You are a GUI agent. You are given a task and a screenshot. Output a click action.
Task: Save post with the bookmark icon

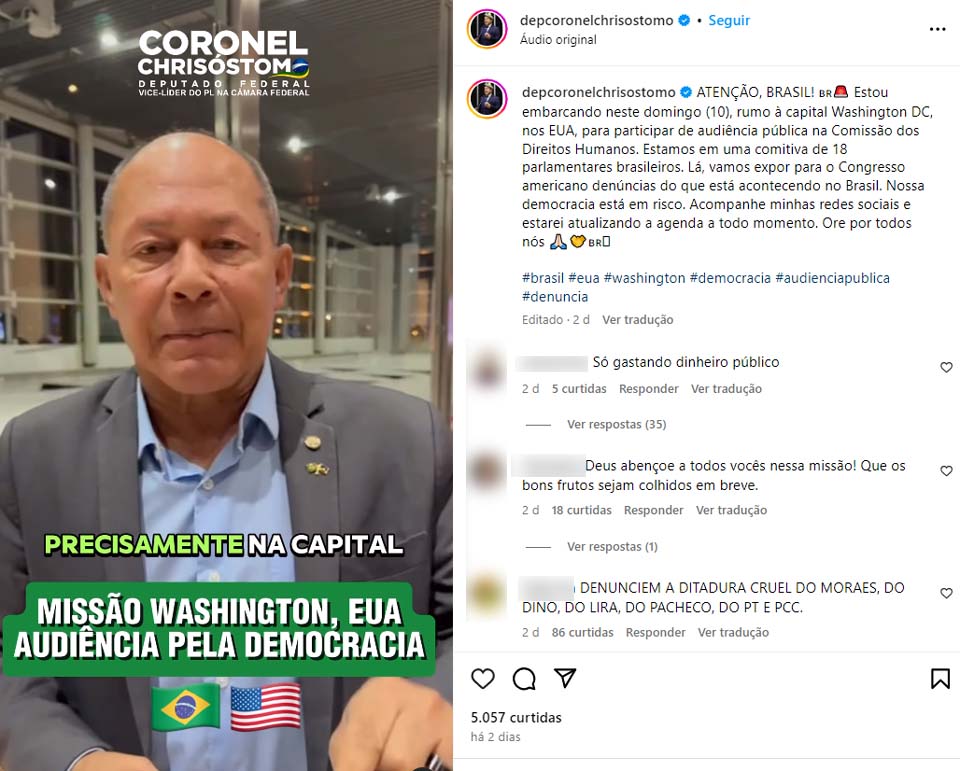(x=940, y=679)
